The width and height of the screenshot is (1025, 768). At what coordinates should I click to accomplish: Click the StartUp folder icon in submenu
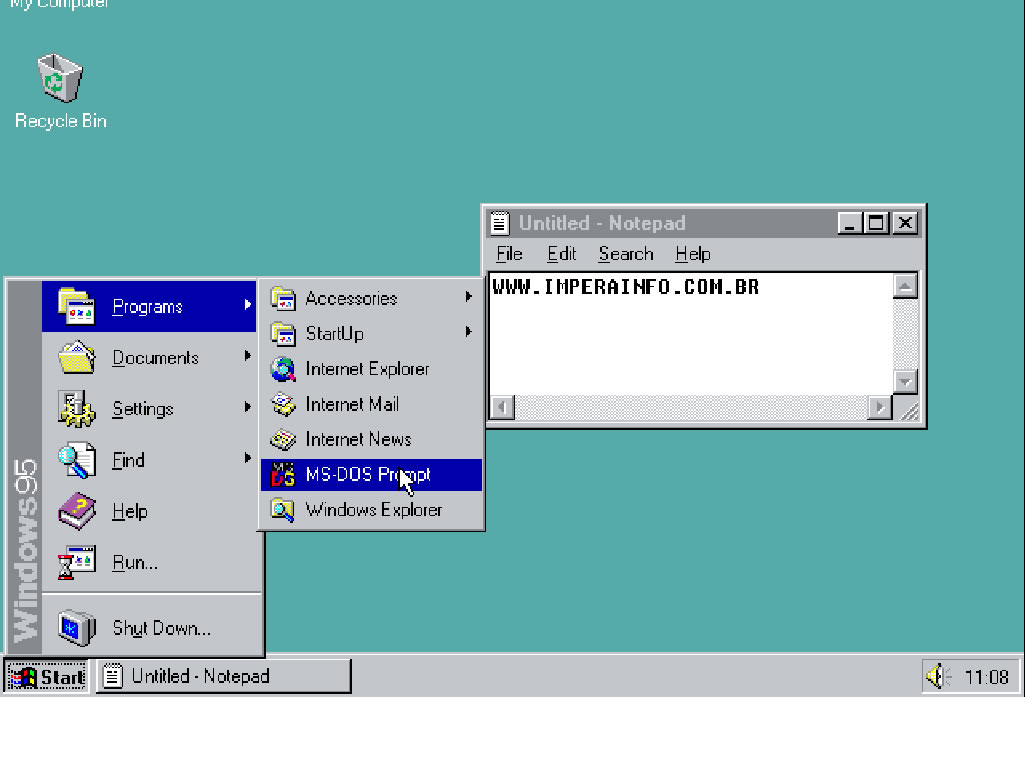(283, 334)
